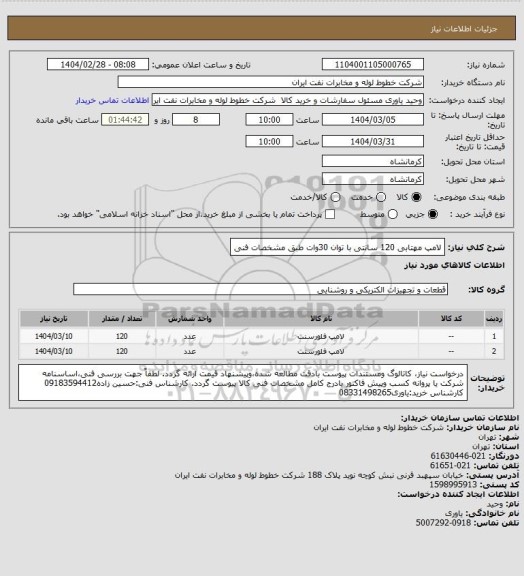524x576 pixels.
Task: Click the اطلاعات کالاهای مورد نیاز heading
Action: pos(454,265)
